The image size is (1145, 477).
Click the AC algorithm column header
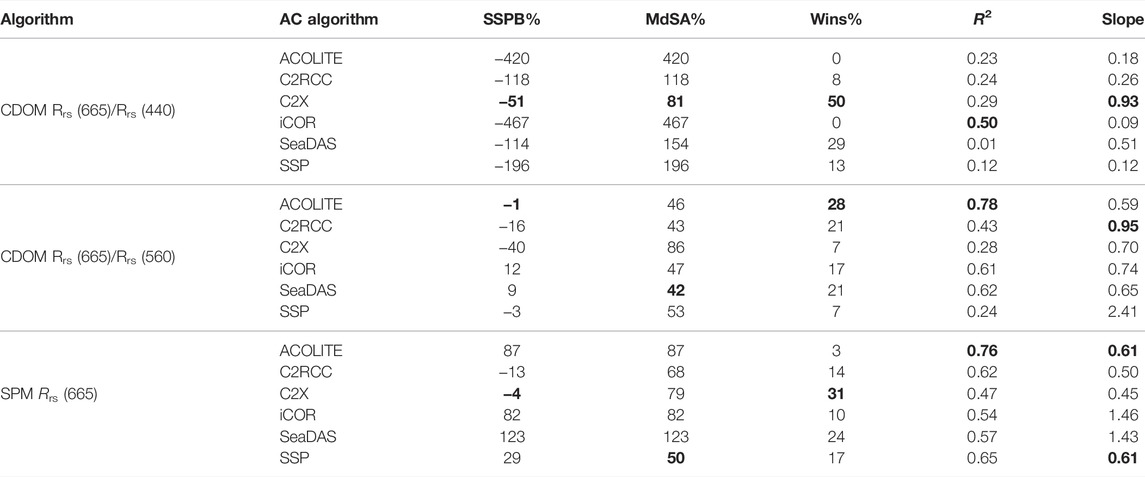click(325, 20)
